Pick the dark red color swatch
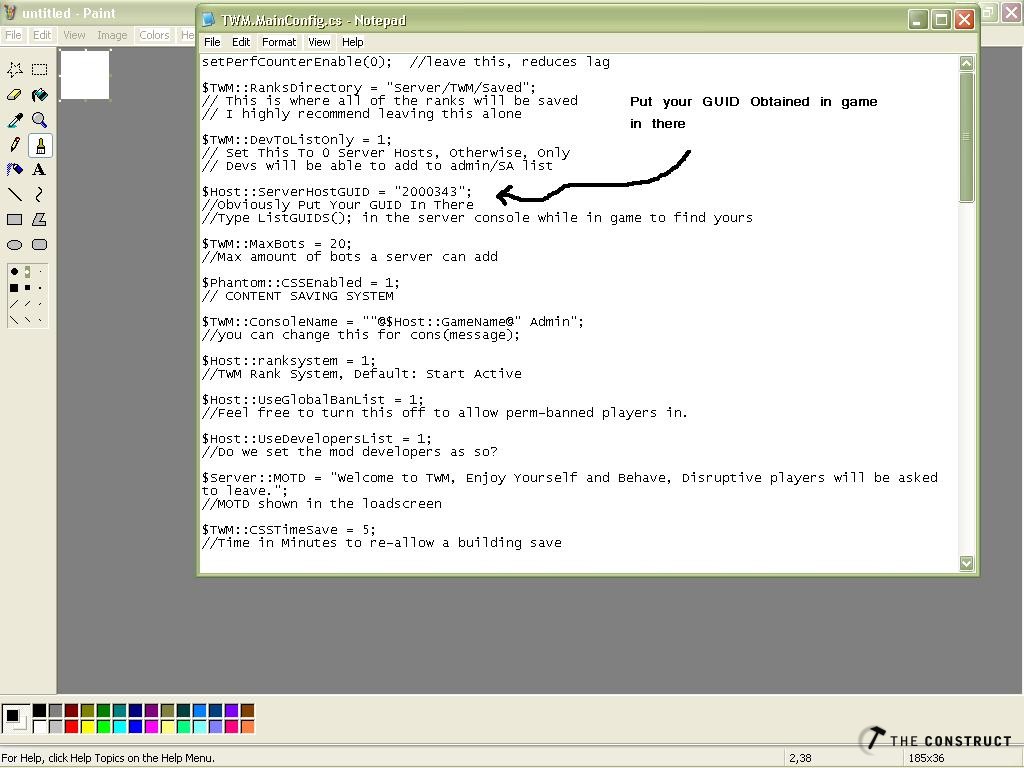1024x768 pixels. (71, 711)
